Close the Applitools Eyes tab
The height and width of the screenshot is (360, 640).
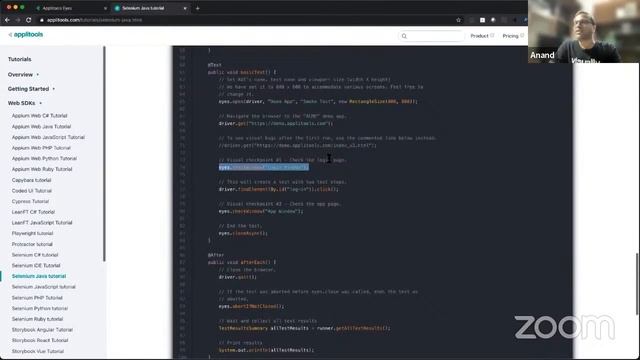[105, 8]
